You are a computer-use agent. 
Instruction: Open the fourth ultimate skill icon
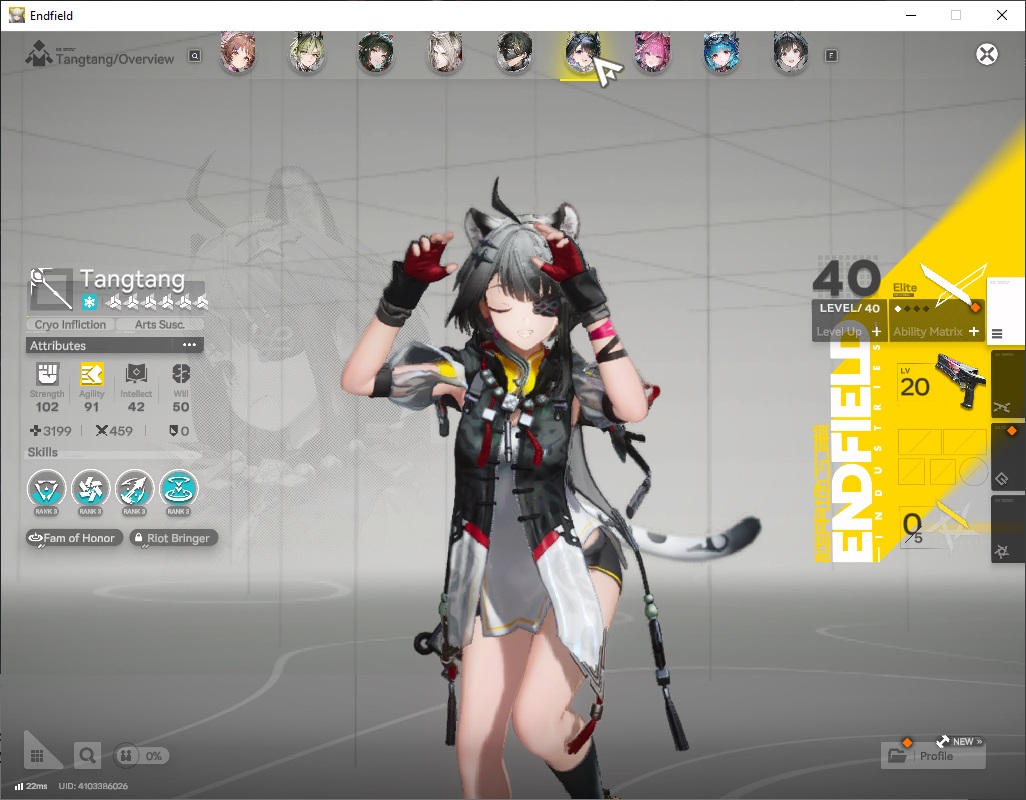coord(178,489)
